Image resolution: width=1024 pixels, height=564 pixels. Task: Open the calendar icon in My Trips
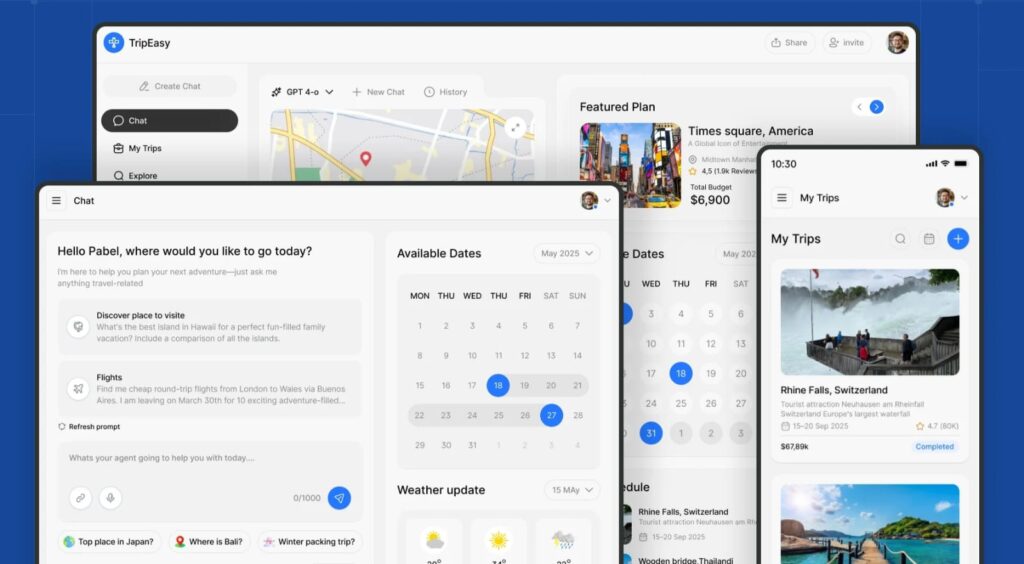point(929,239)
